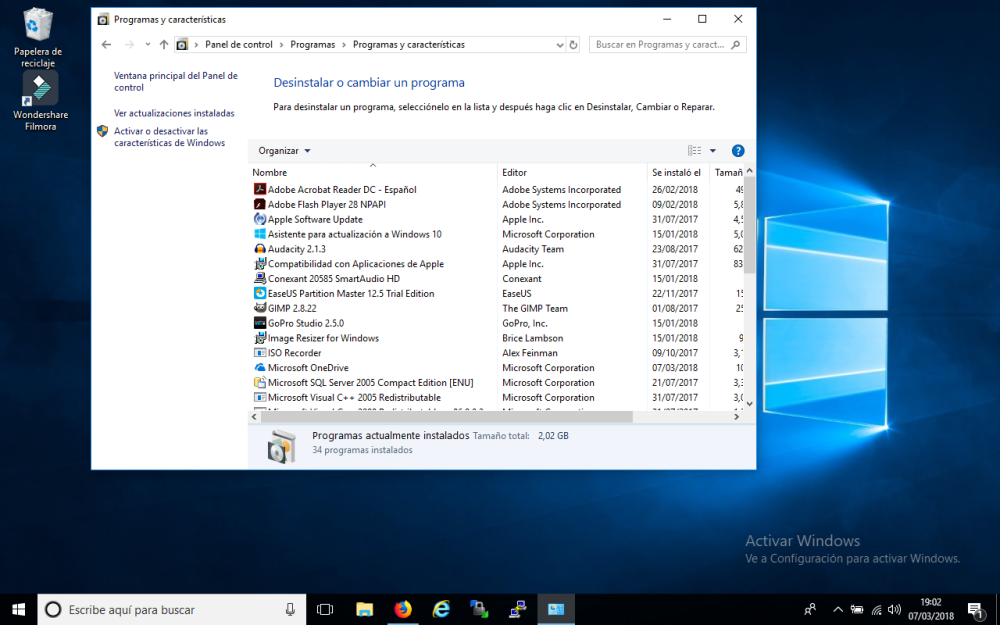Click the ISO Recorder icon
Viewport: 1000px width, 625px height.
pos(260,353)
